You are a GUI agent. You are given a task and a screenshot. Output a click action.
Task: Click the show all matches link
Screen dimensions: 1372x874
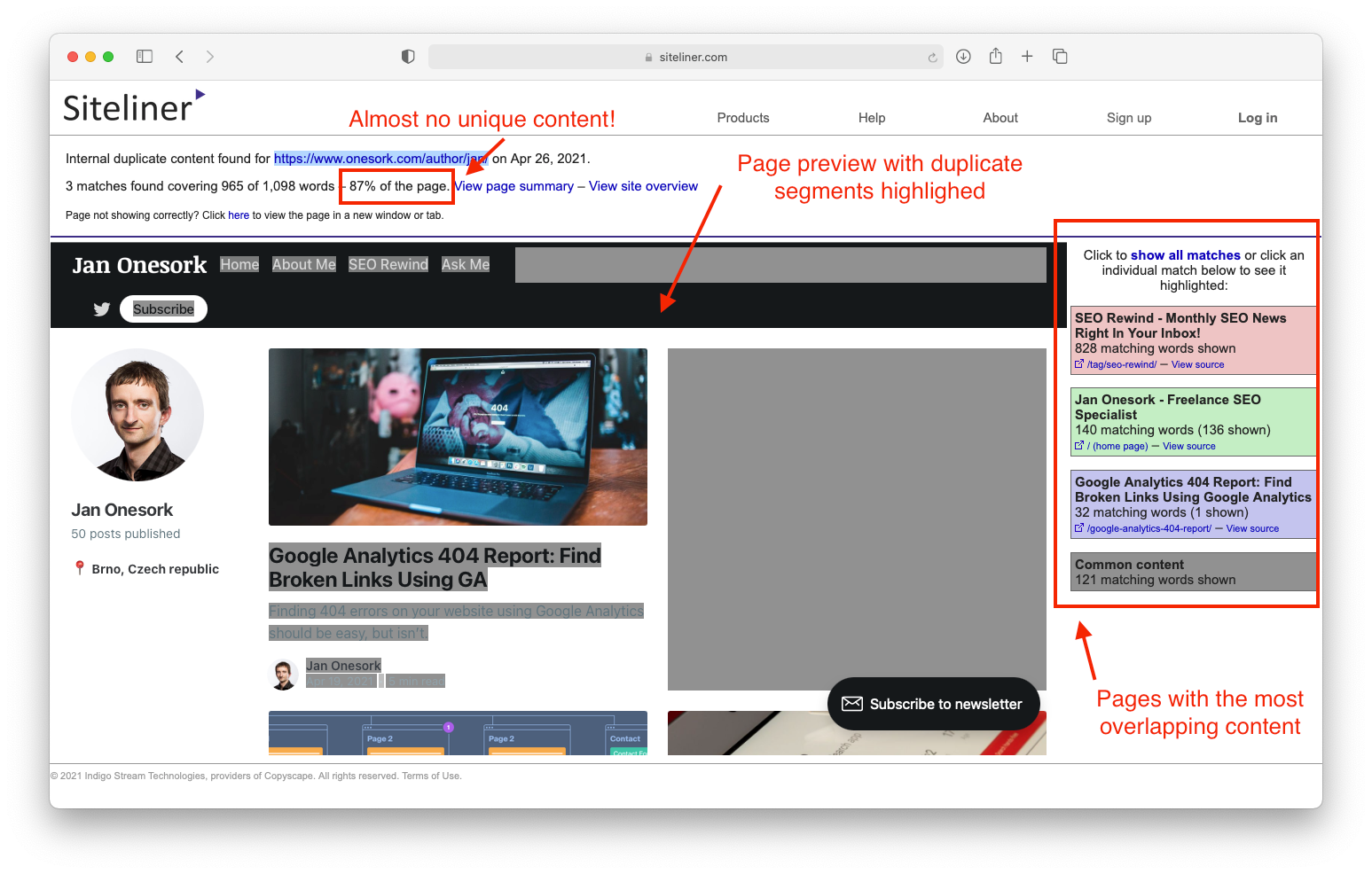click(x=1186, y=255)
